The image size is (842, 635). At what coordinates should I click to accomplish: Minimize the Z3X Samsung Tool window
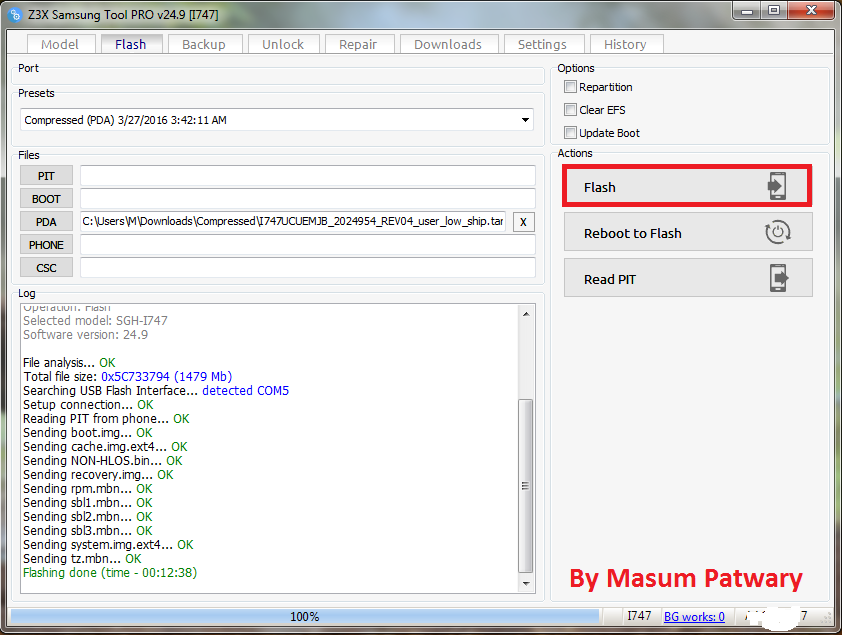(747, 10)
